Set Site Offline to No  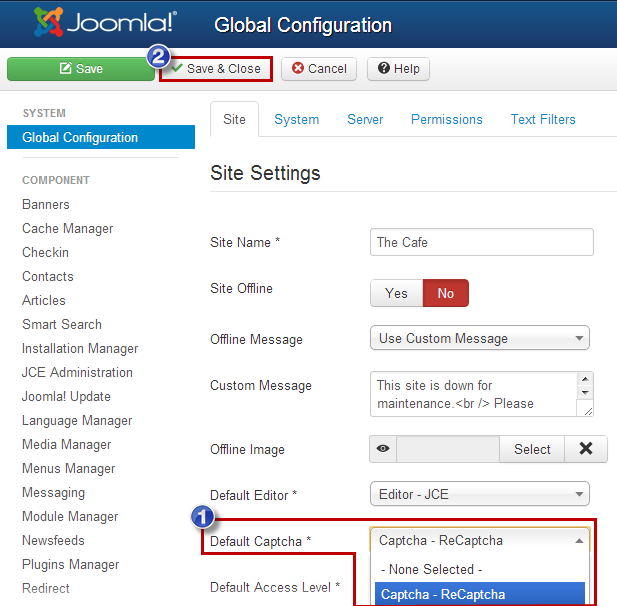[x=445, y=293]
